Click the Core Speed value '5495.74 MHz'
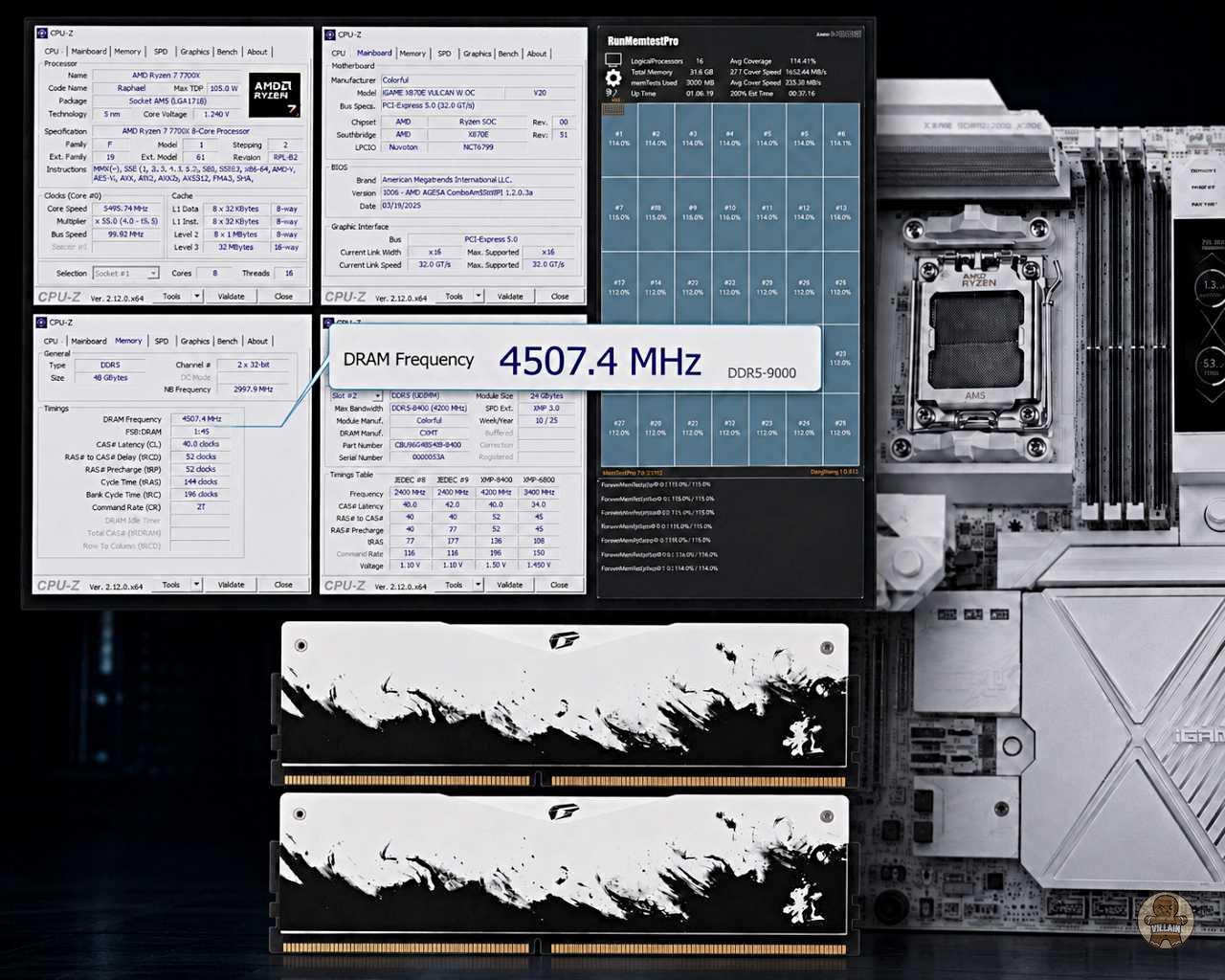 click(125, 209)
